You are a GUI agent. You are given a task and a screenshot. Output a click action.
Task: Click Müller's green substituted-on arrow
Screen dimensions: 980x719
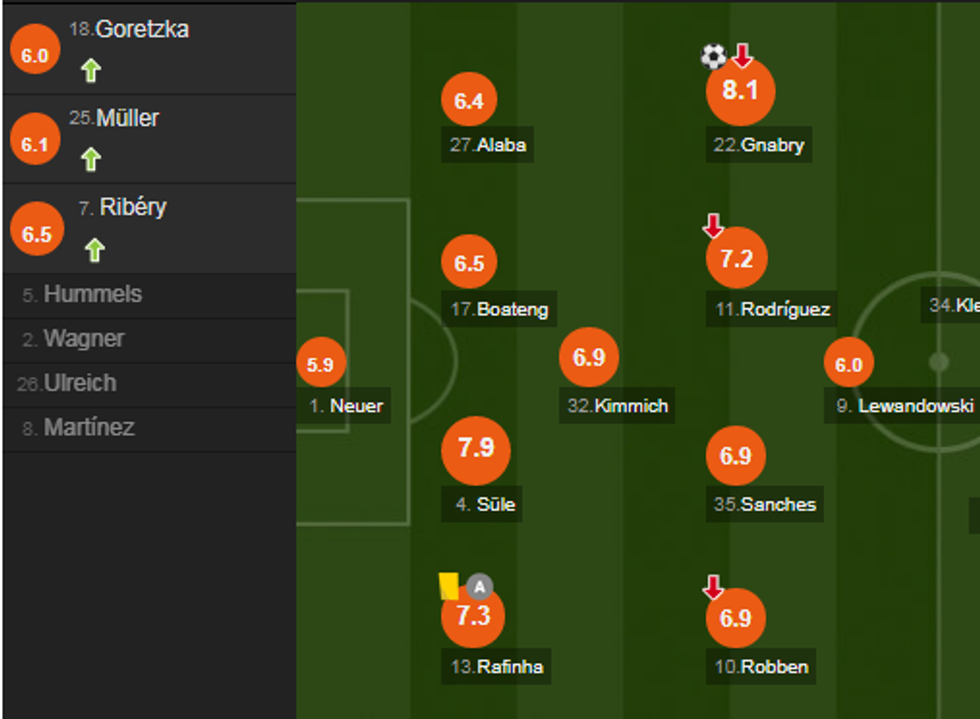click(x=91, y=160)
